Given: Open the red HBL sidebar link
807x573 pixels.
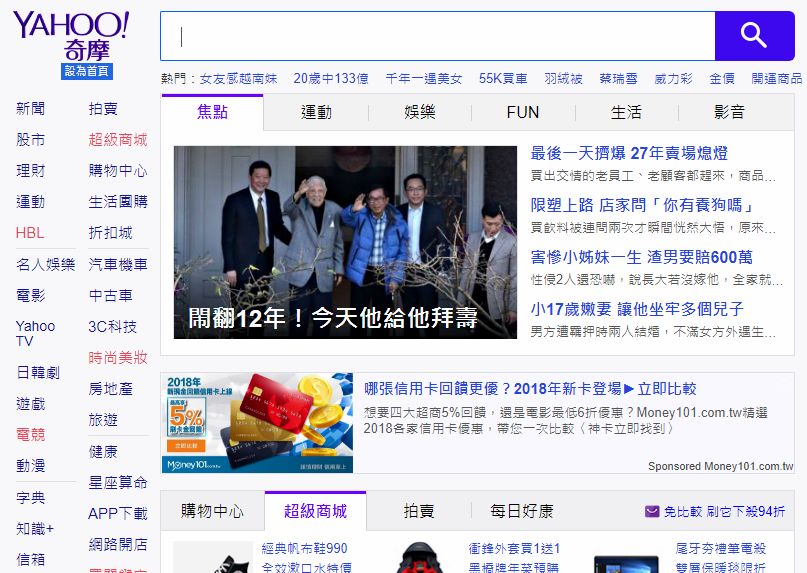Looking at the screenshot, I should [x=30, y=233].
